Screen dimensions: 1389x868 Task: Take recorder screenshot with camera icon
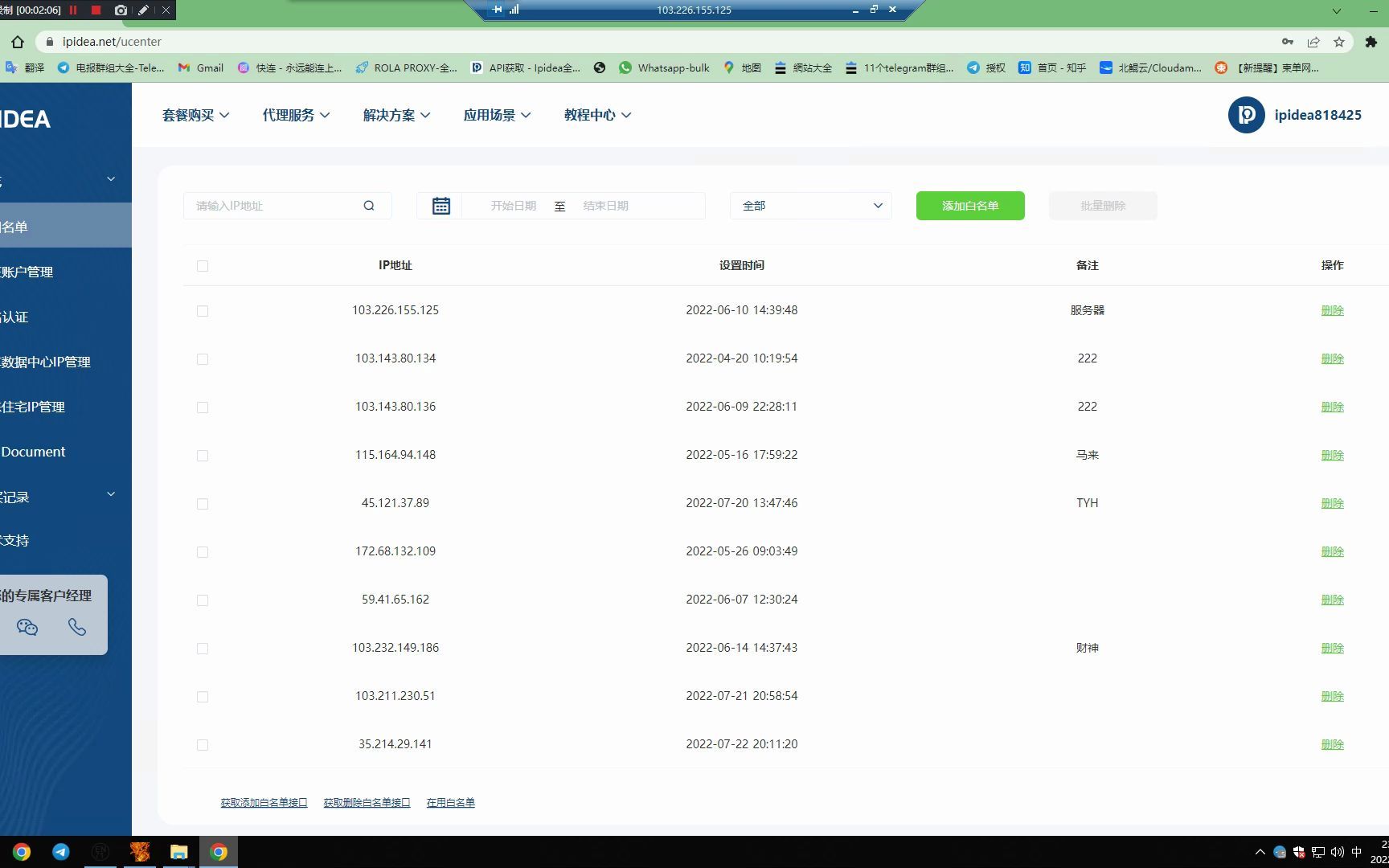tap(121, 10)
